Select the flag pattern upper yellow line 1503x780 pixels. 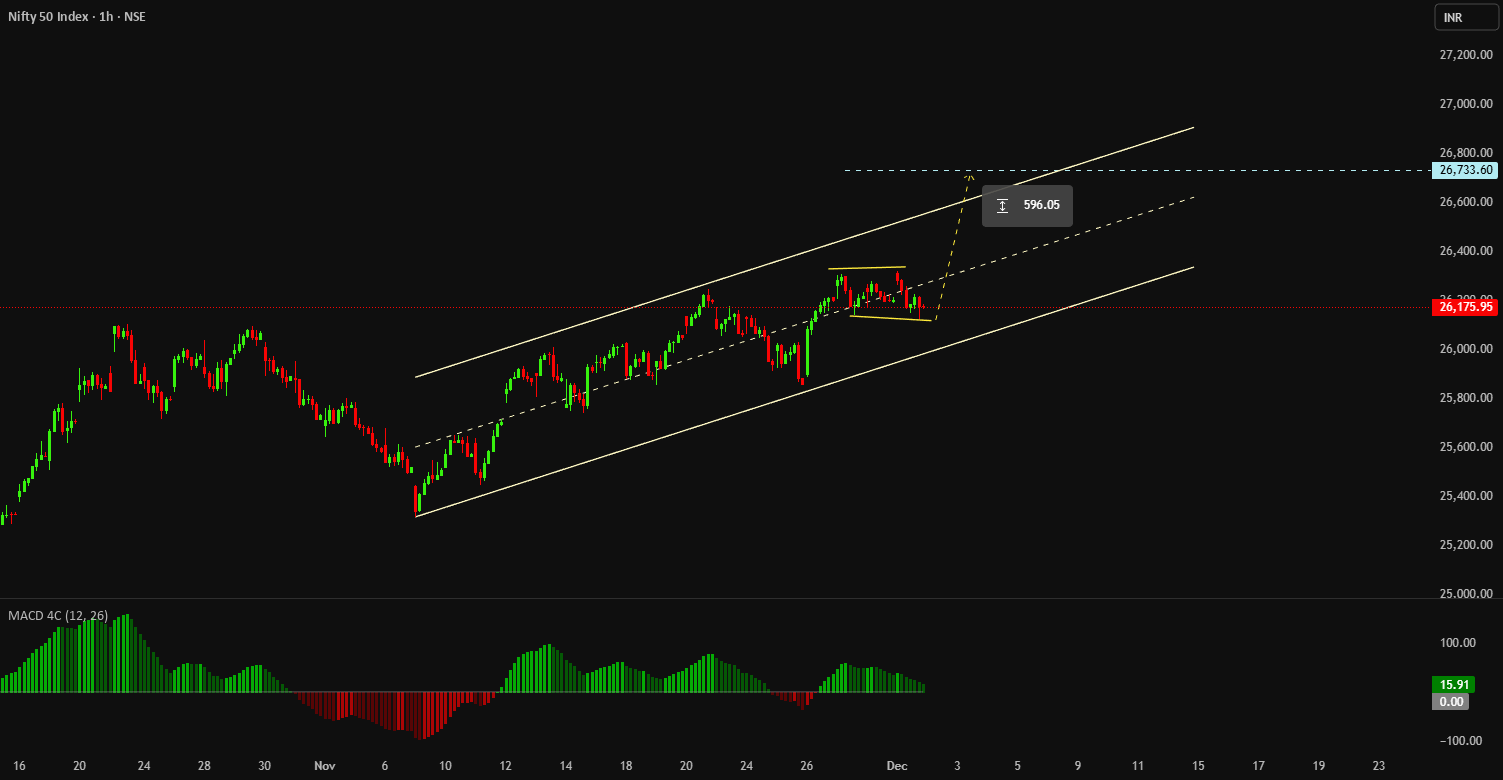[x=866, y=268]
